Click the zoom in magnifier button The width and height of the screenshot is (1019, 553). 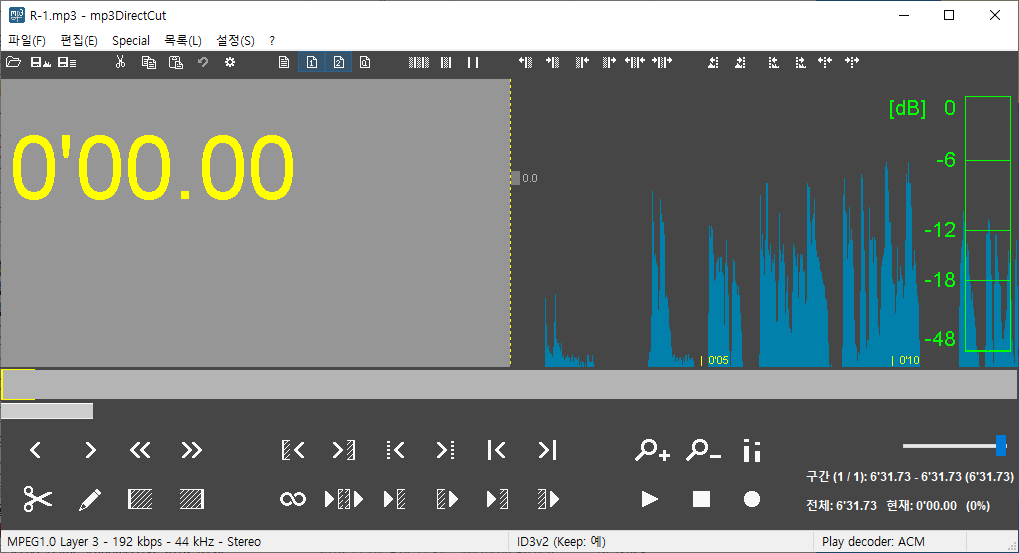[652, 451]
